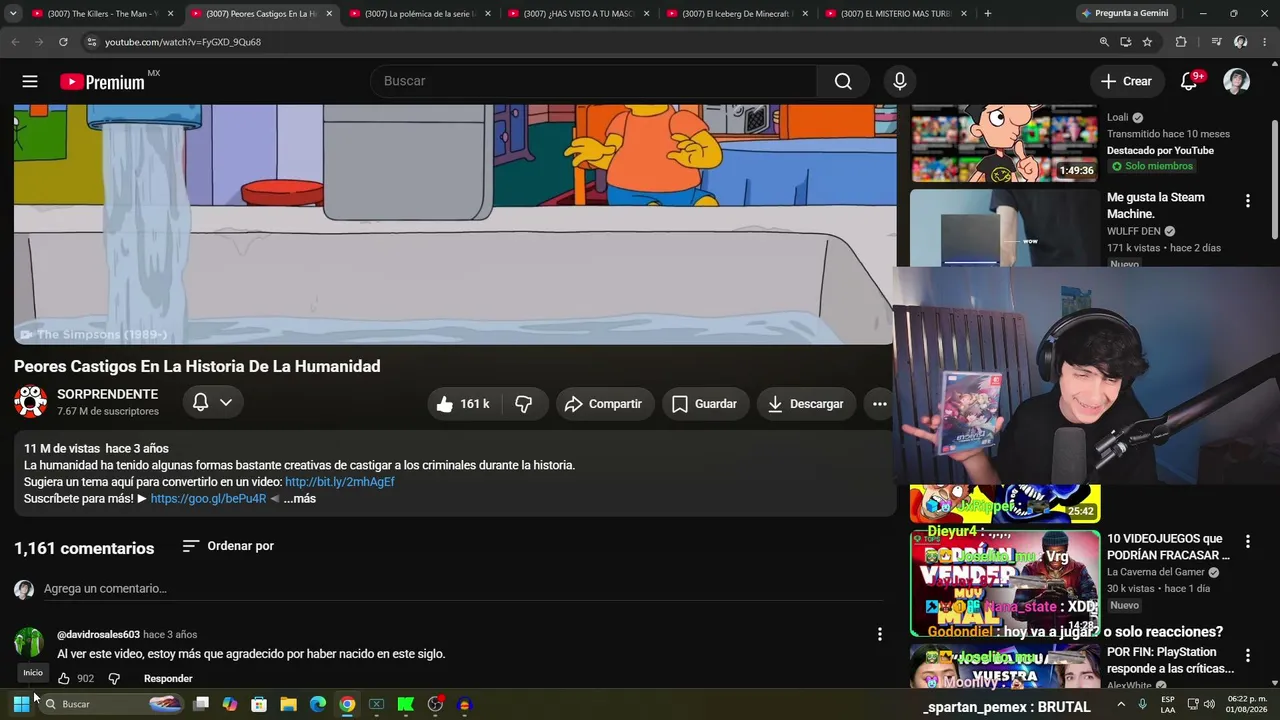
Task: Click Pregunta a Gemini button
Action: (1125, 14)
